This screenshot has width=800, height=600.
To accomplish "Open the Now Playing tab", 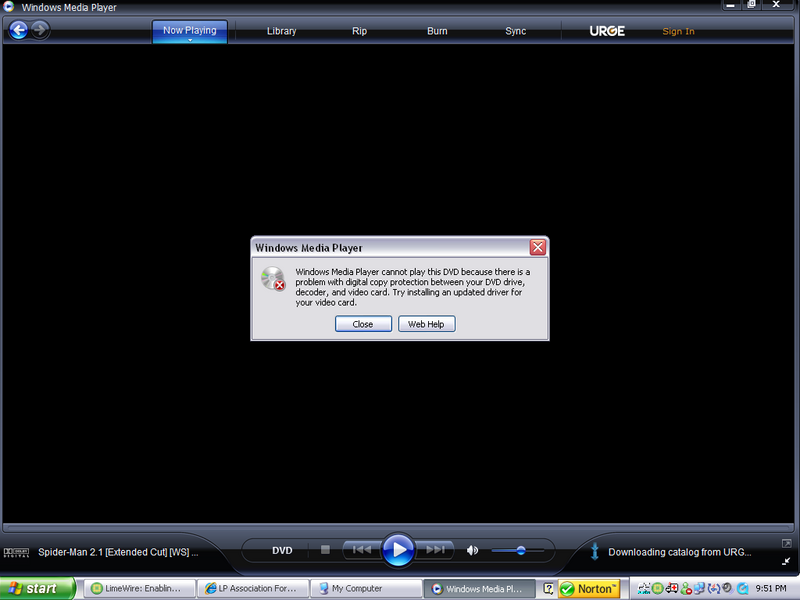I will coord(190,30).
